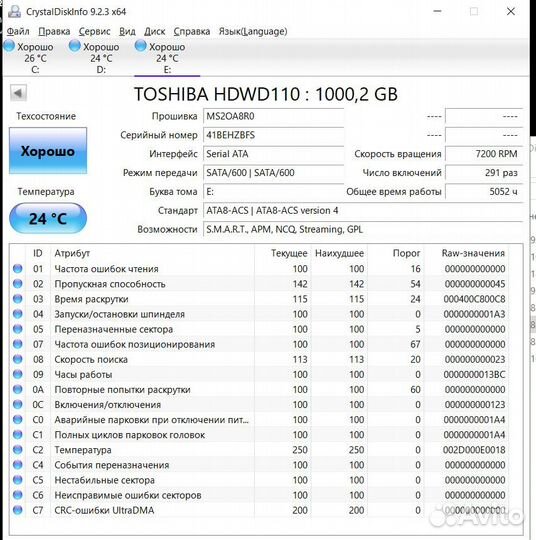Click the serial number field 41BEHZBFS
536x540 pixels.
(274, 135)
